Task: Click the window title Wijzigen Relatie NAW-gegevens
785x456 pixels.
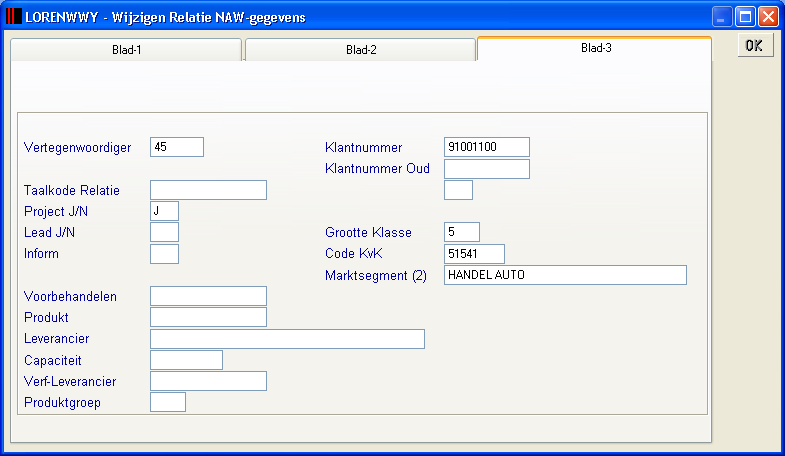Action: [x=209, y=18]
